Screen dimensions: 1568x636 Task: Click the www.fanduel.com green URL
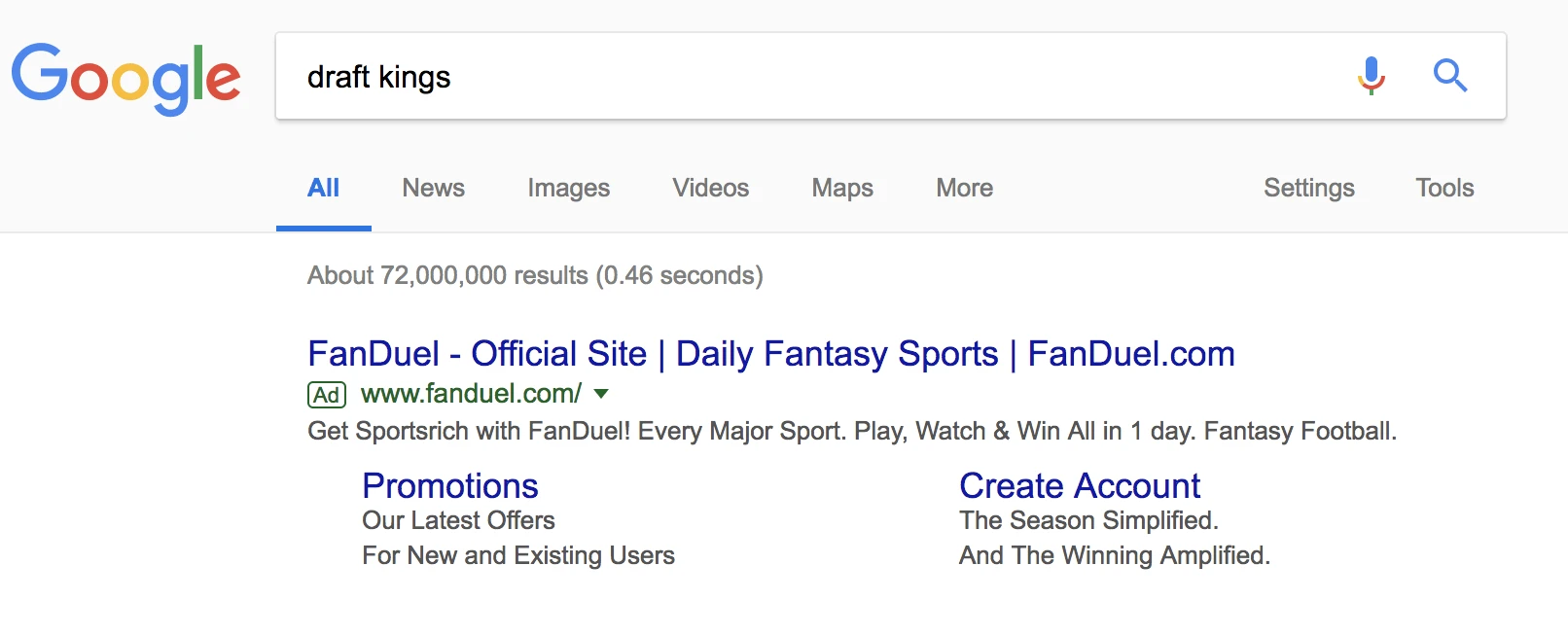pyautogui.click(x=471, y=394)
